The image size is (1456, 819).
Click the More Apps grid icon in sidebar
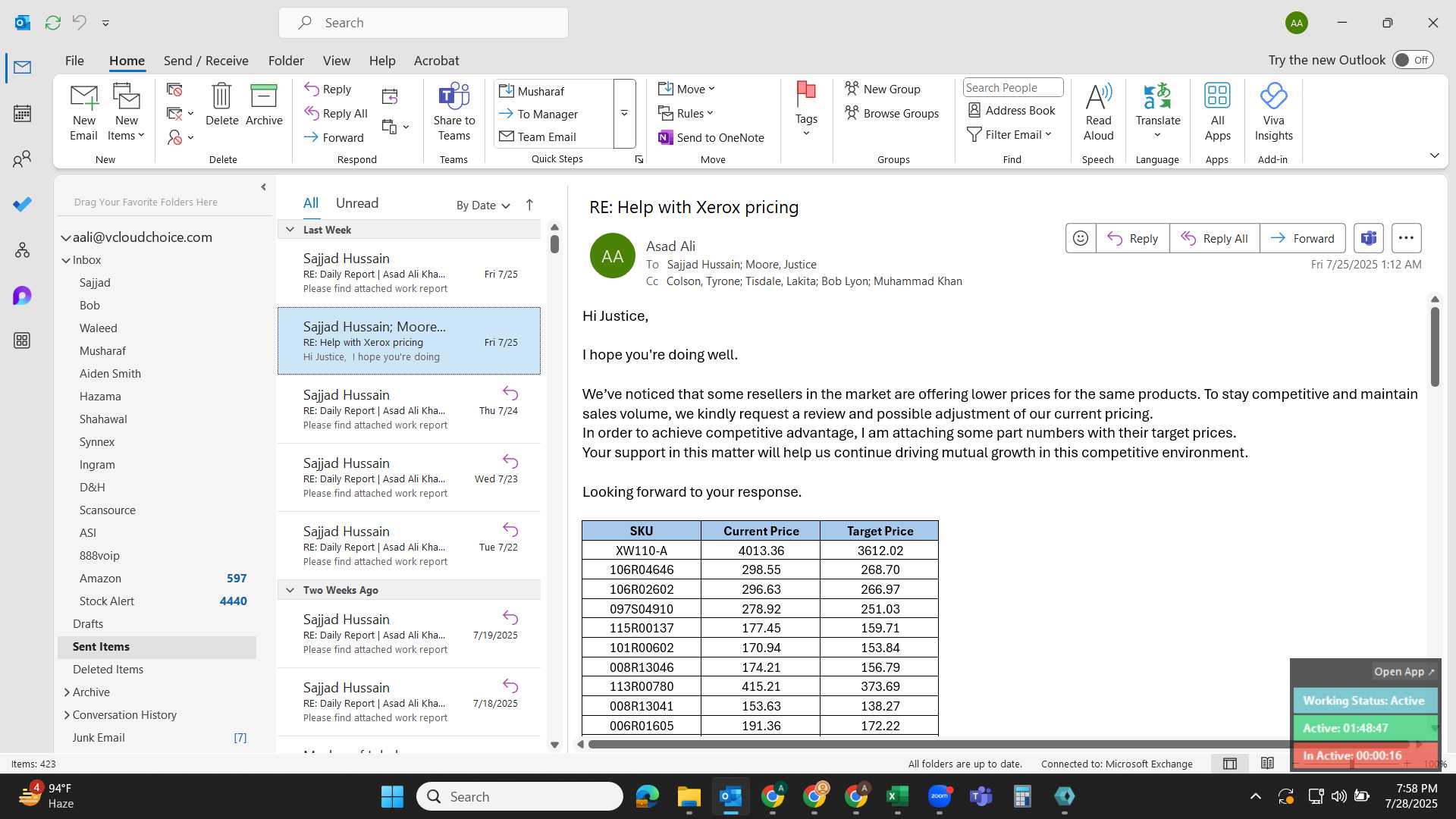pyautogui.click(x=22, y=341)
